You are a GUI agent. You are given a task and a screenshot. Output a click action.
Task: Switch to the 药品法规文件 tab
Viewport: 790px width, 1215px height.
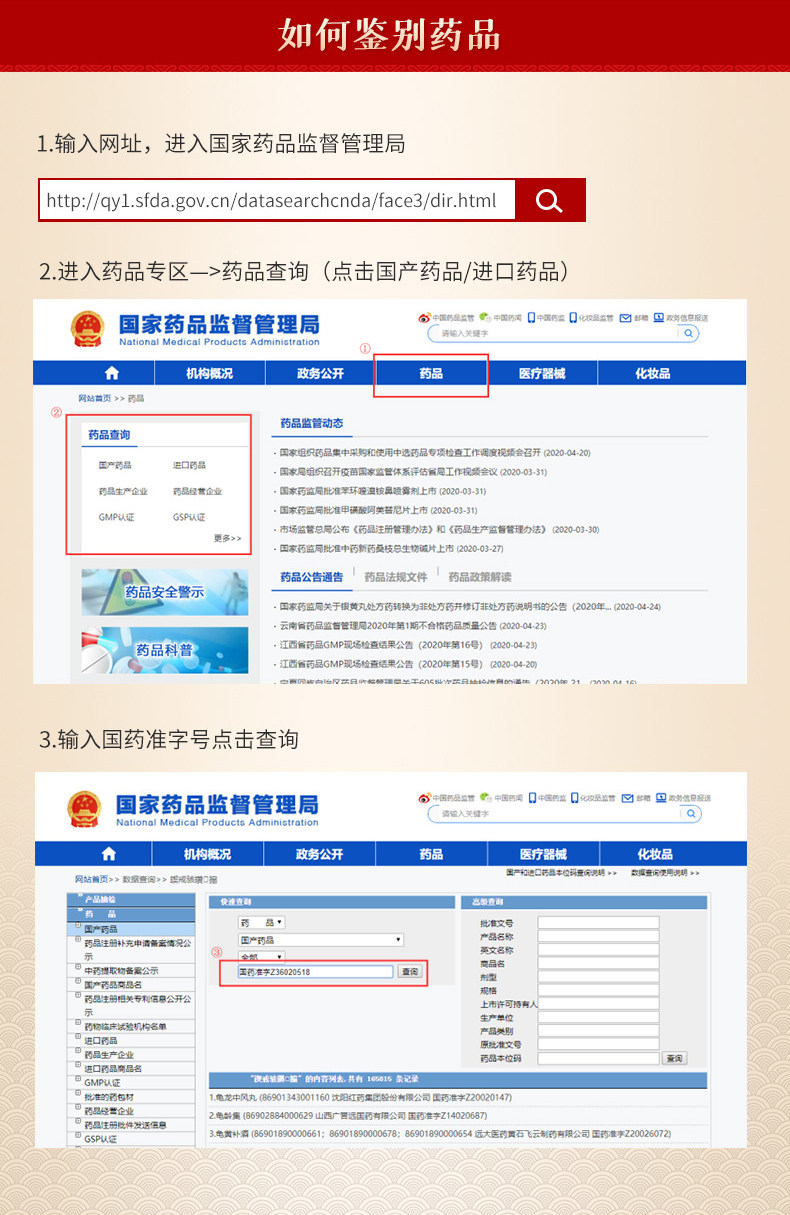coord(396,577)
